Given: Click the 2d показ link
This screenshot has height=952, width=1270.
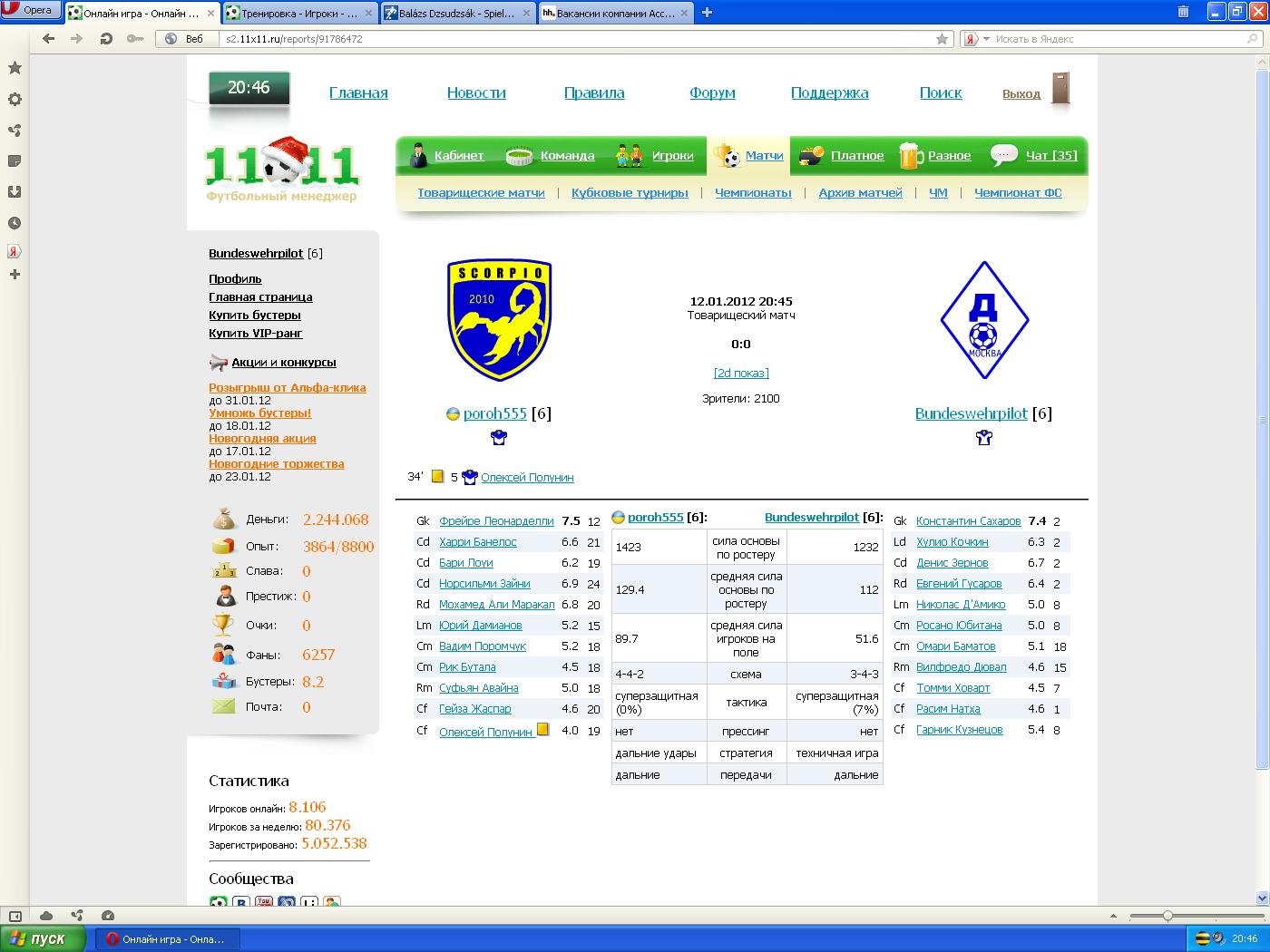Looking at the screenshot, I should point(741,374).
